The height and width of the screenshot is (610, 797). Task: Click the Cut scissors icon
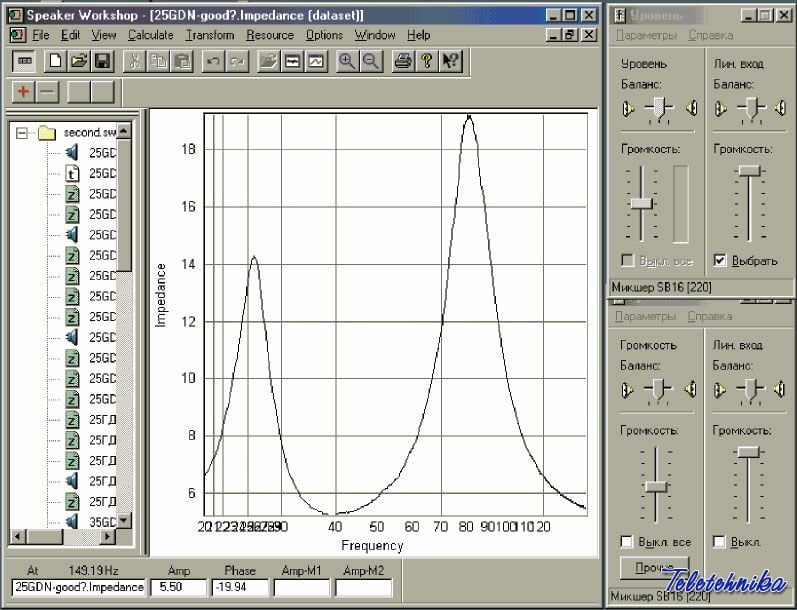coord(133,61)
